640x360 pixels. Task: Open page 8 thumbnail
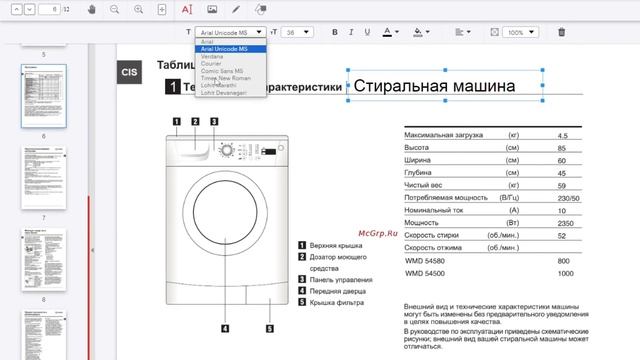44,260
